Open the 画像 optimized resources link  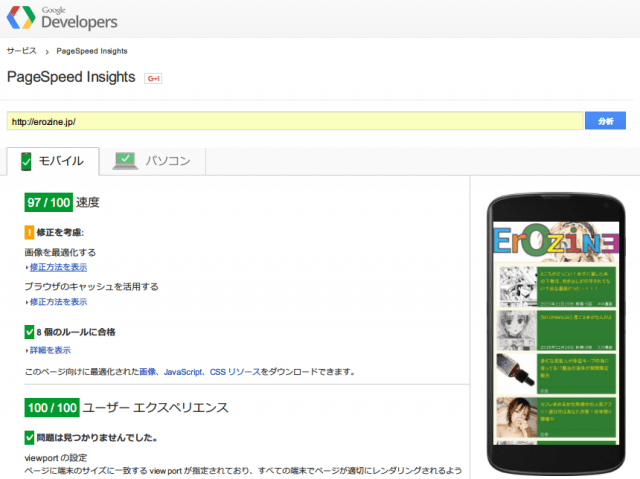click(147, 372)
